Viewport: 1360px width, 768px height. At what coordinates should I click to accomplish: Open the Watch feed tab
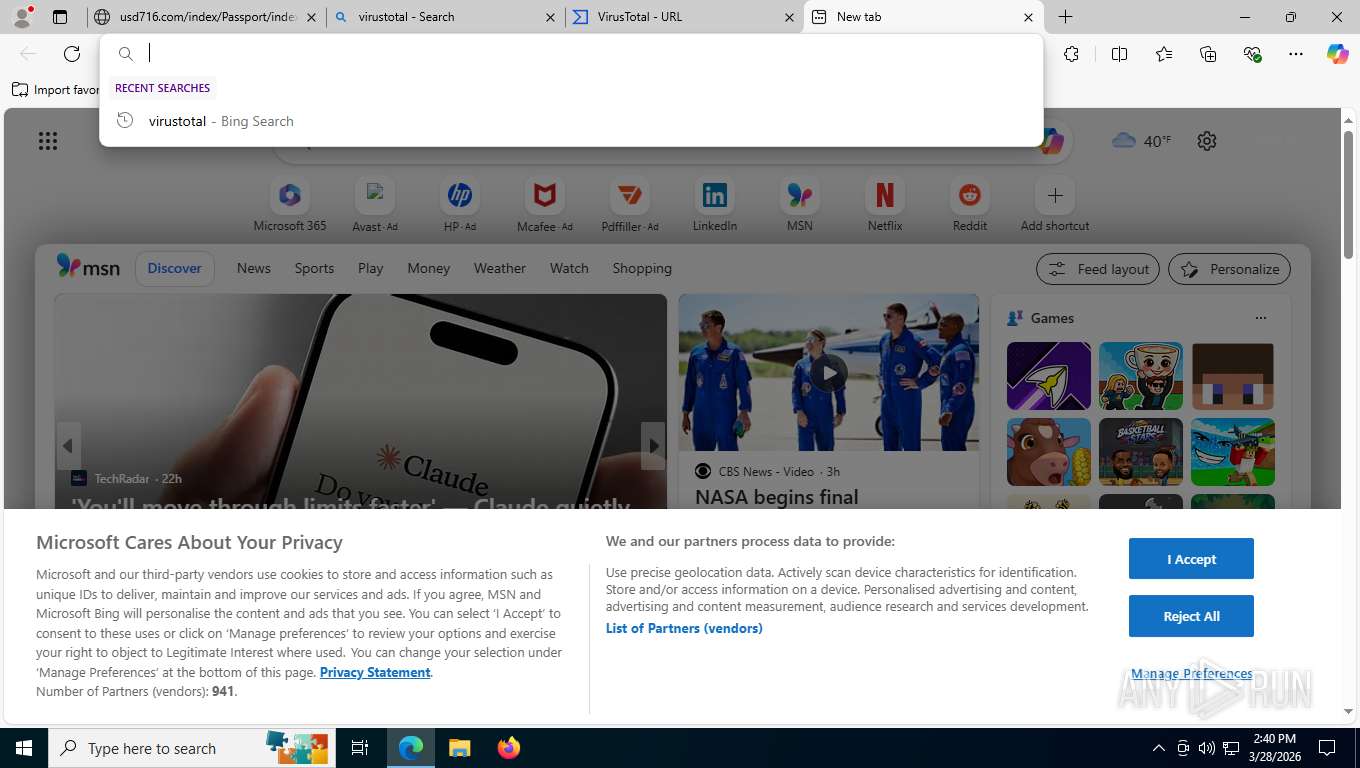pos(569,268)
